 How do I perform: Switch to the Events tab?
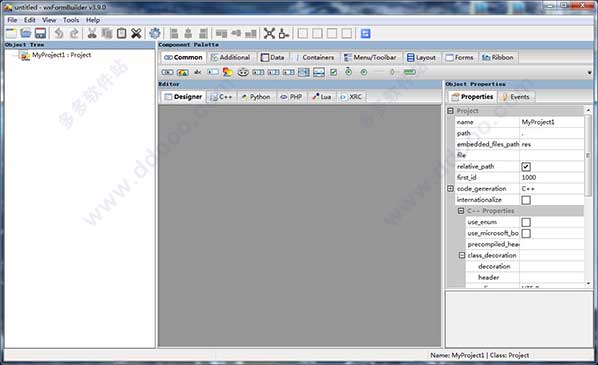click(x=516, y=97)
